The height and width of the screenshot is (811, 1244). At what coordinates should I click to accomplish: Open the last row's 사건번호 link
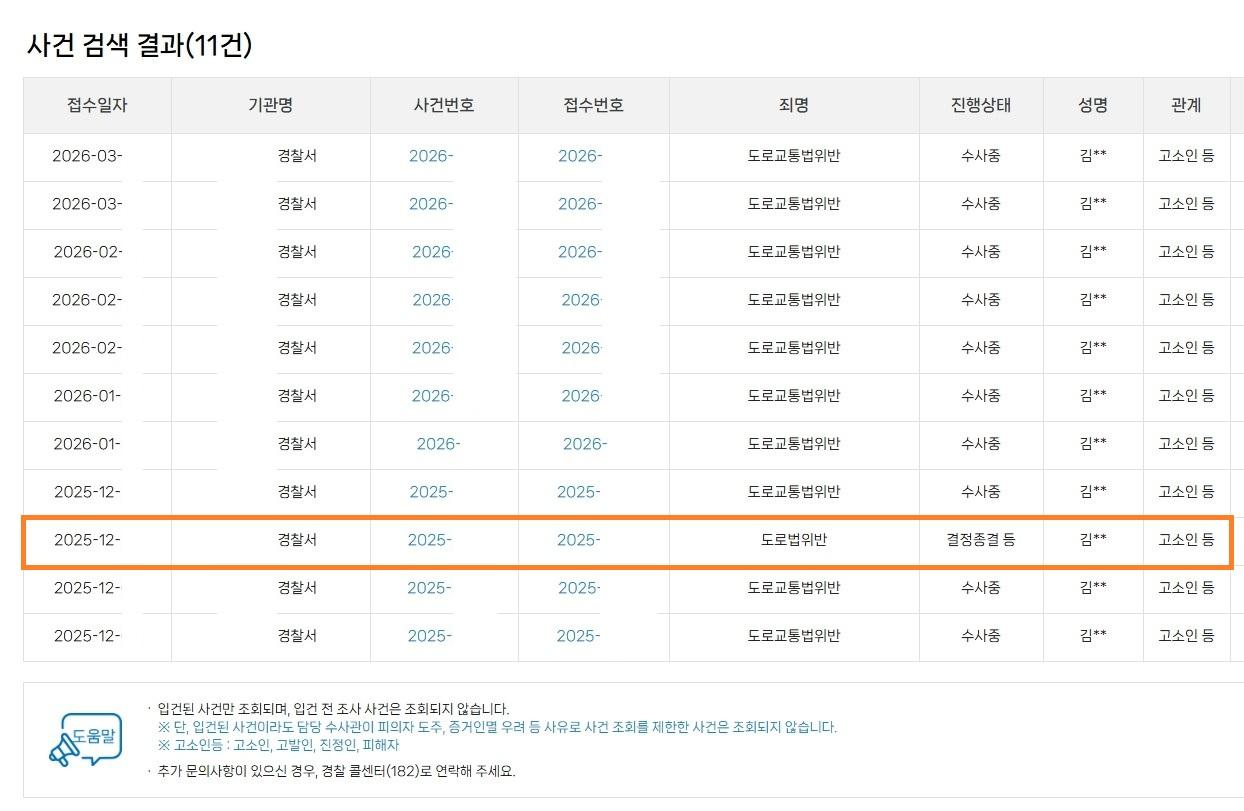point(429,636)
